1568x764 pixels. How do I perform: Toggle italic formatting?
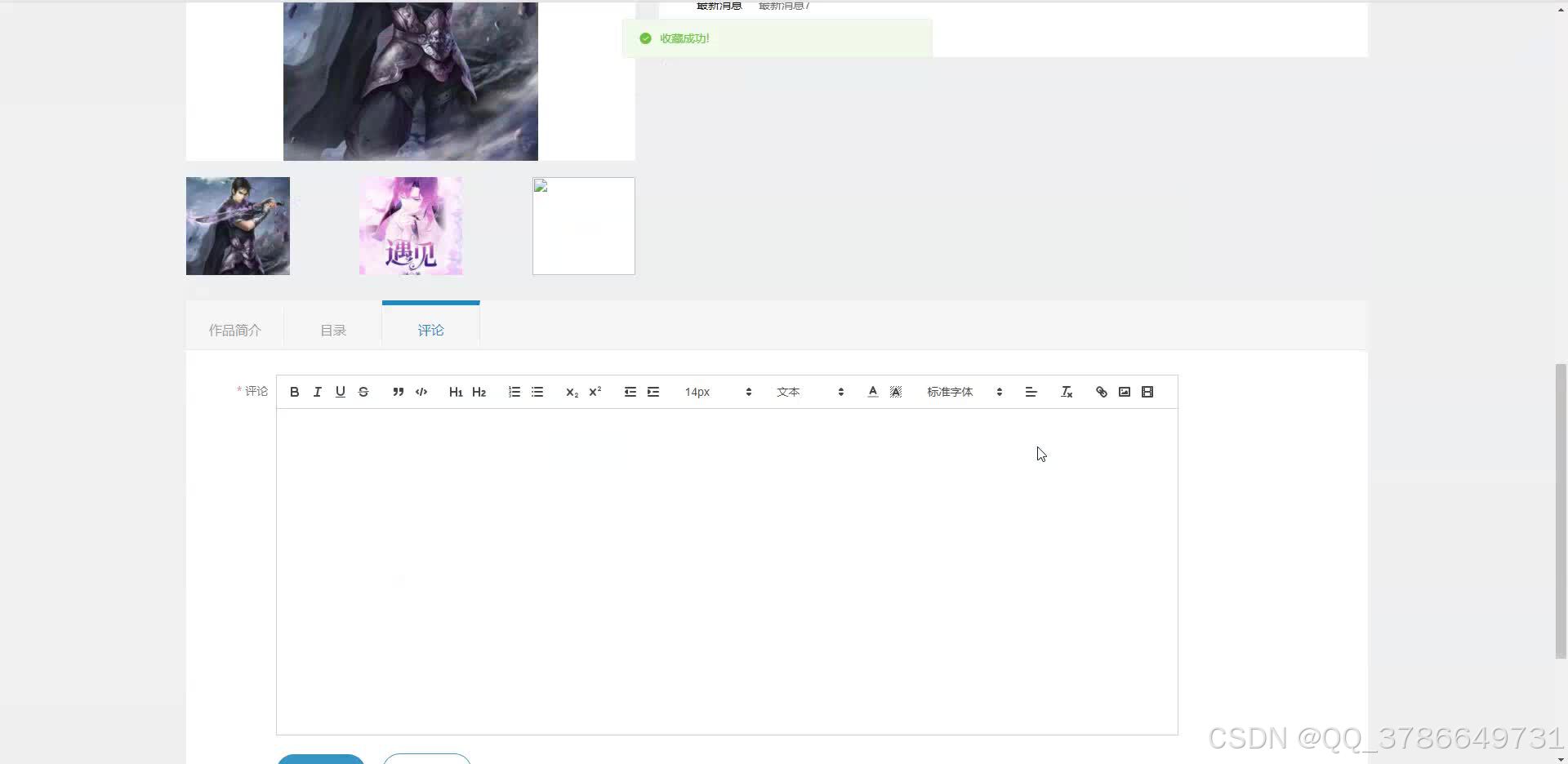point(318,392)
